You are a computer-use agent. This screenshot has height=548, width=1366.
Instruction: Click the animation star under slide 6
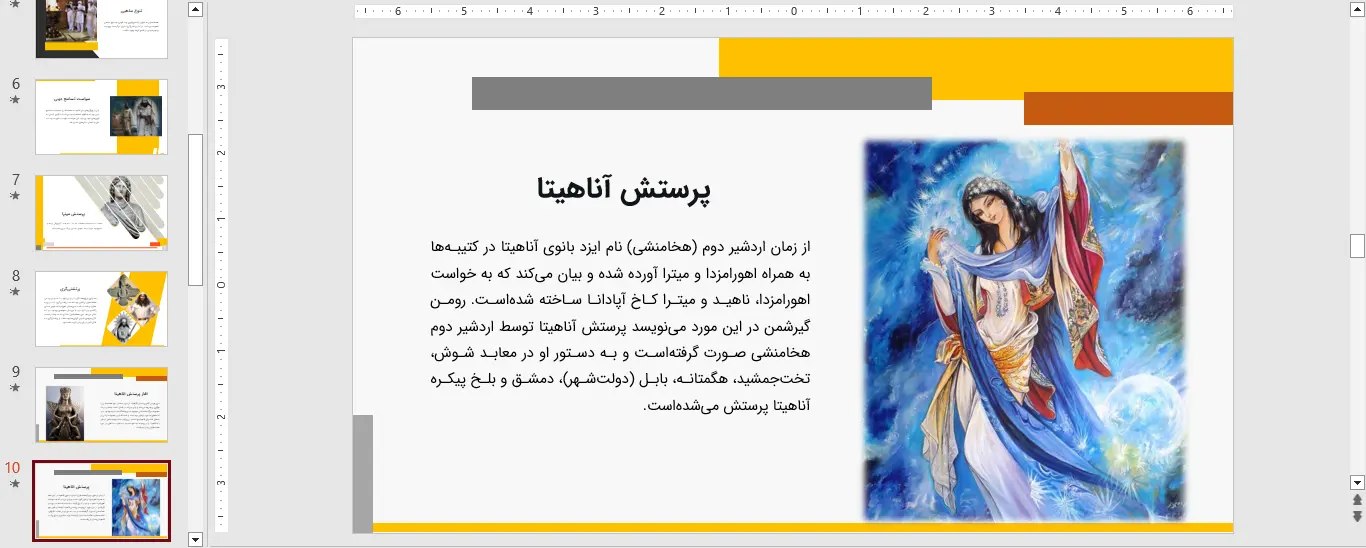(x=15, y=100)
